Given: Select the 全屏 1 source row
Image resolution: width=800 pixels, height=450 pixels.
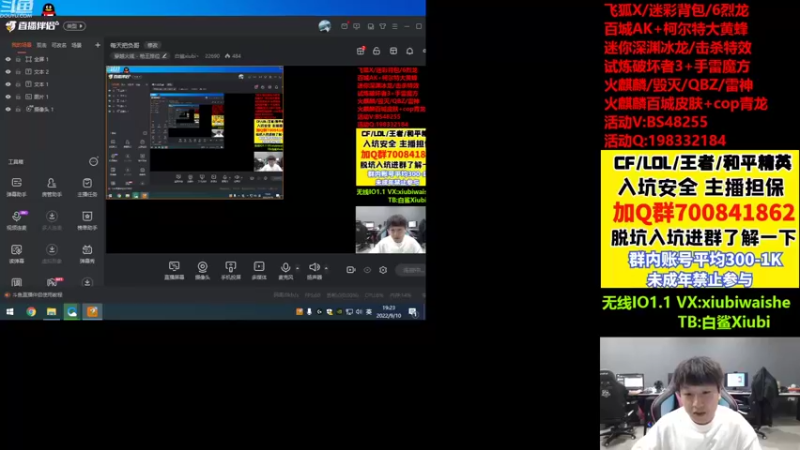Looking at the screenshot, I should (53, 59).
